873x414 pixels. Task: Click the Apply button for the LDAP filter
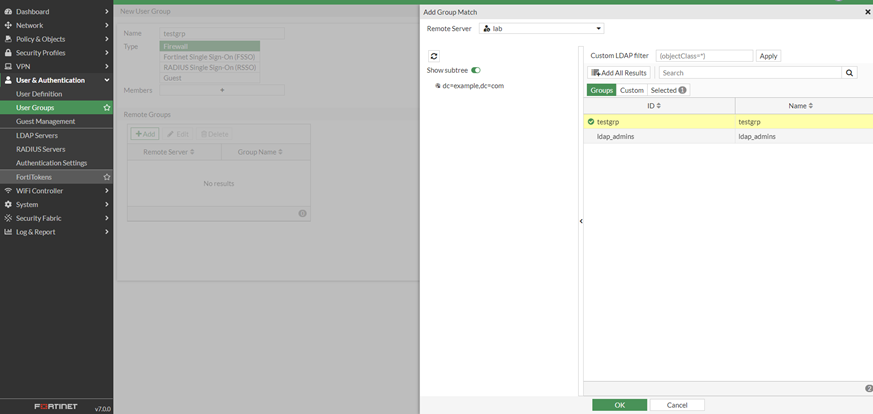(768, 56)
